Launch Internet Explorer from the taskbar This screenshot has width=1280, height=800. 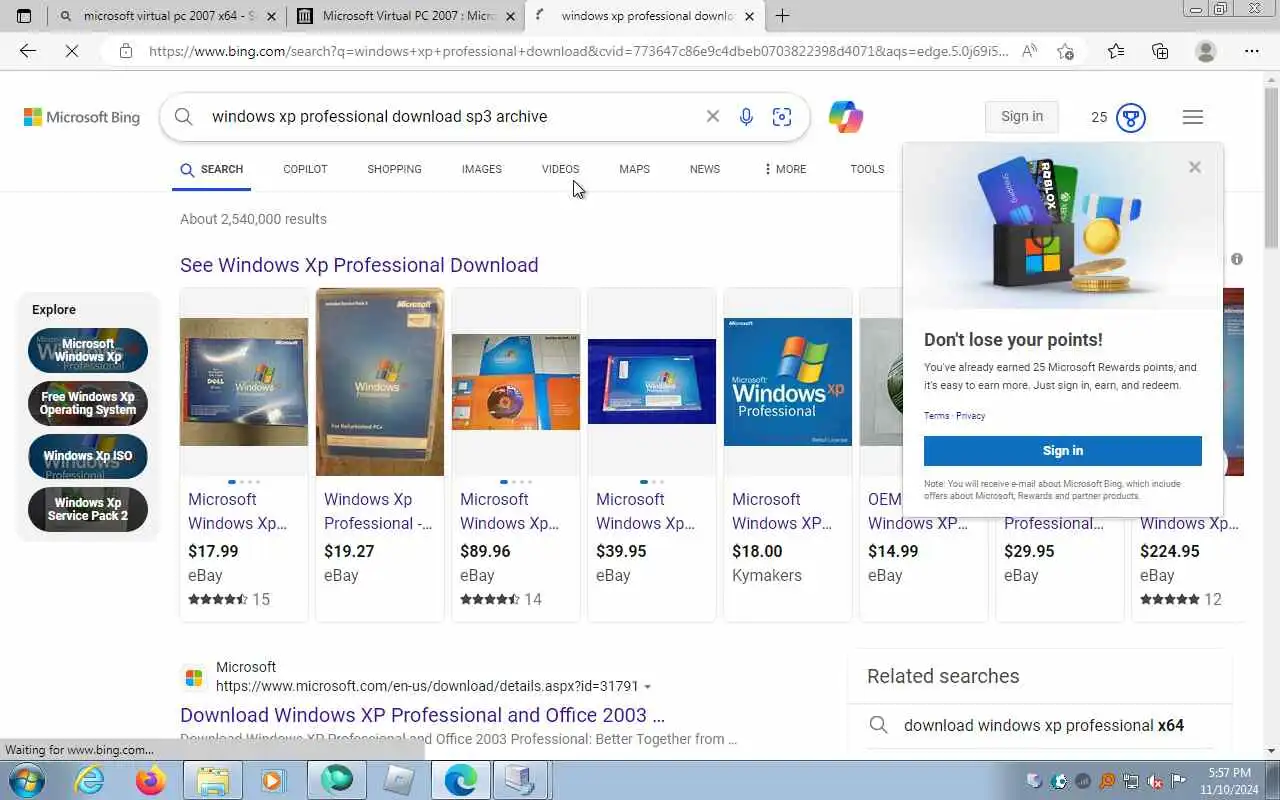pos(90,780)
